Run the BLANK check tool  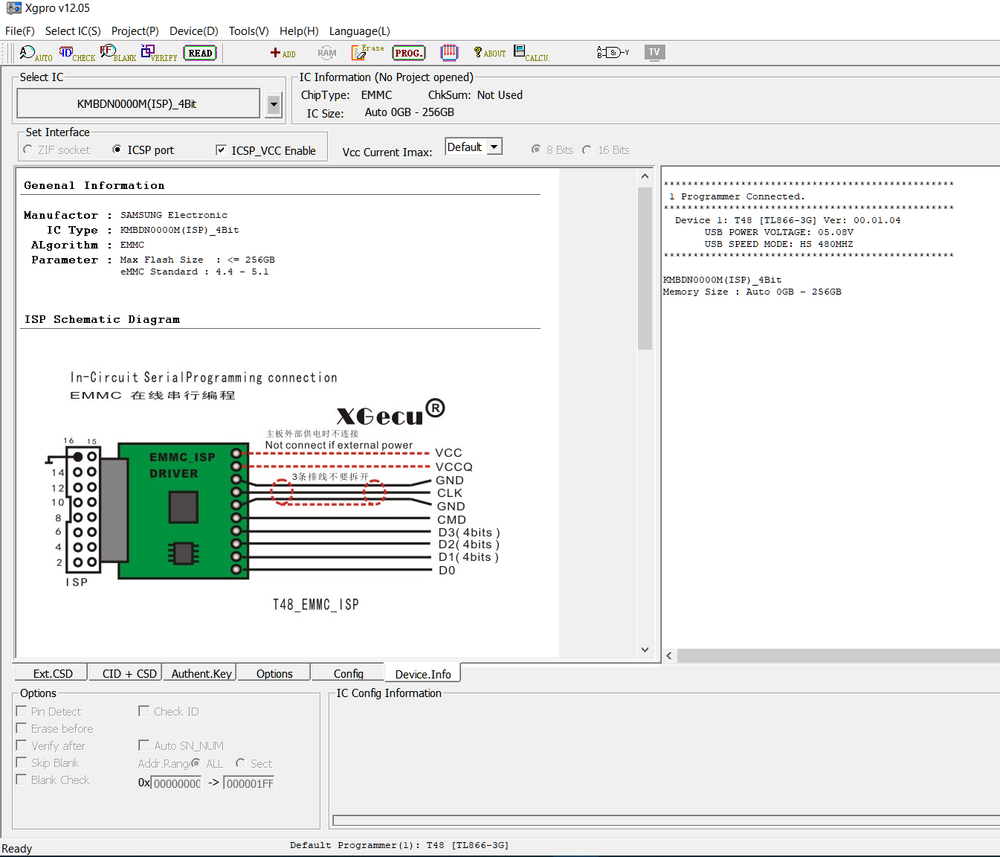click(x=117, y=53)
